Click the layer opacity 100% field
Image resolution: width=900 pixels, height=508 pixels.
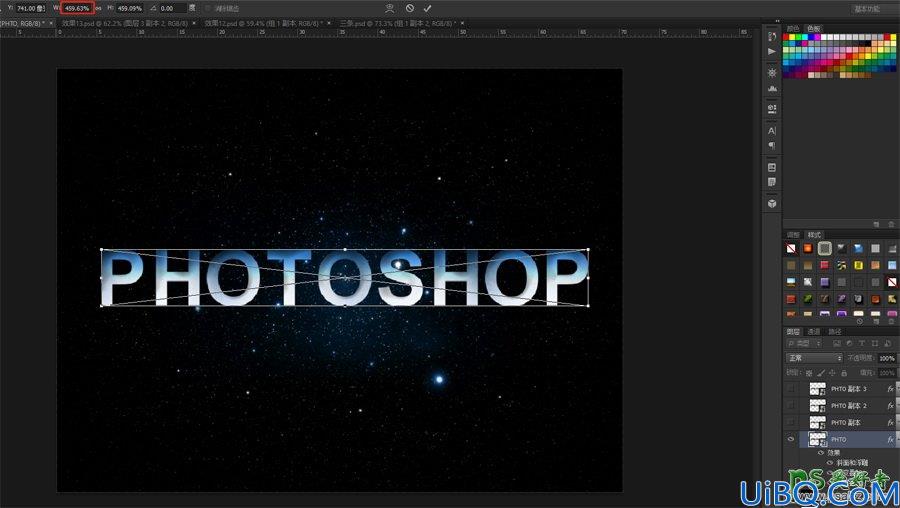click(x=886, y=358)
